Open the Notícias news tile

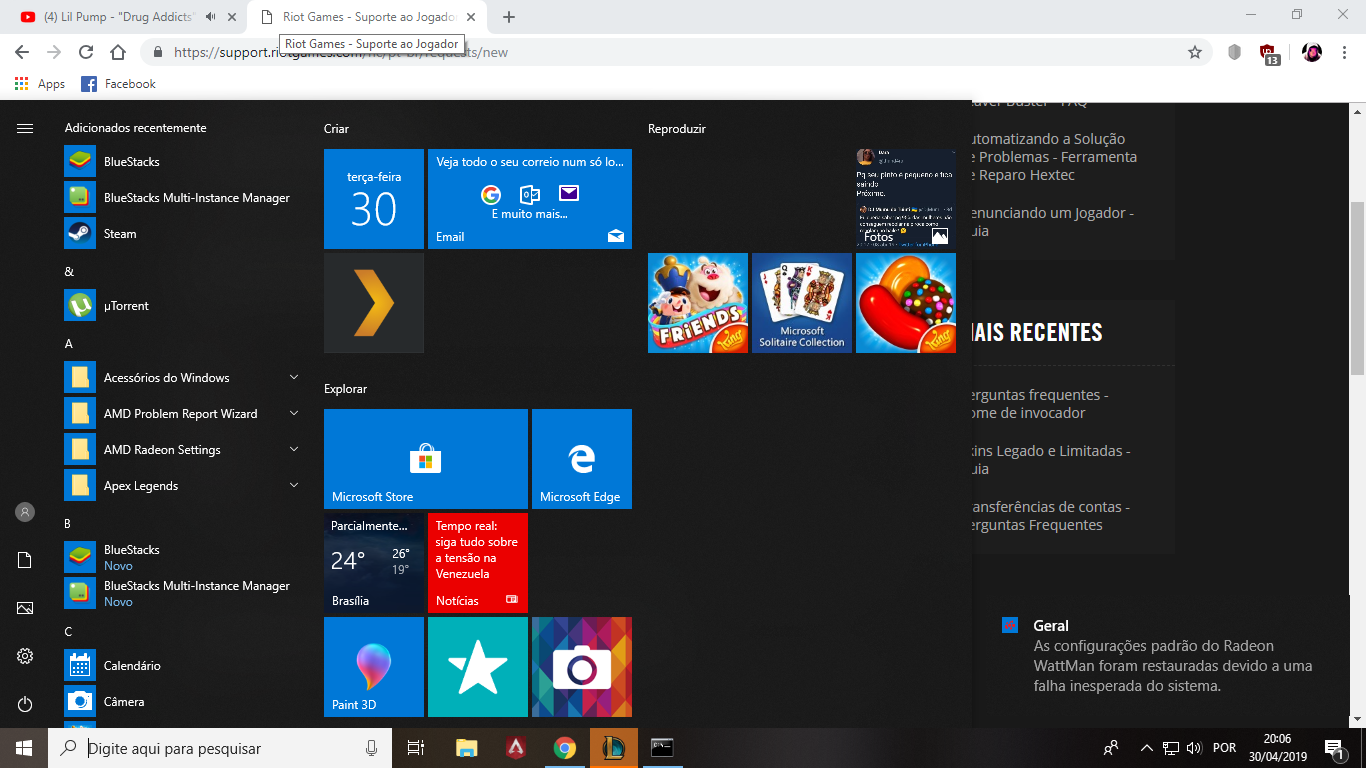[478, 563]
